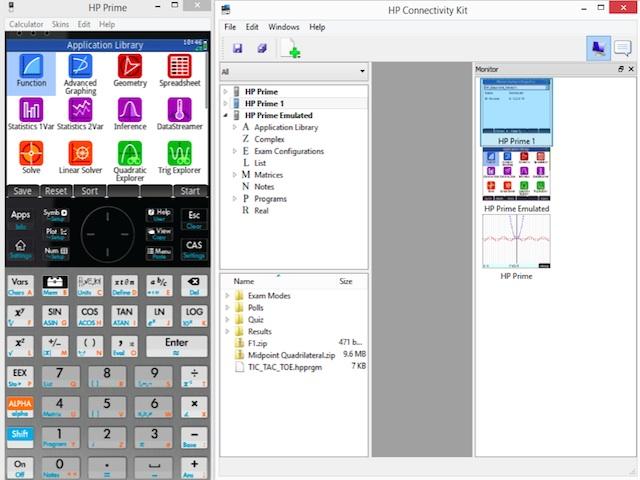This screenshot has height=480, width=640.
Task: Click the New document icon with green plus
Action: 290,49
